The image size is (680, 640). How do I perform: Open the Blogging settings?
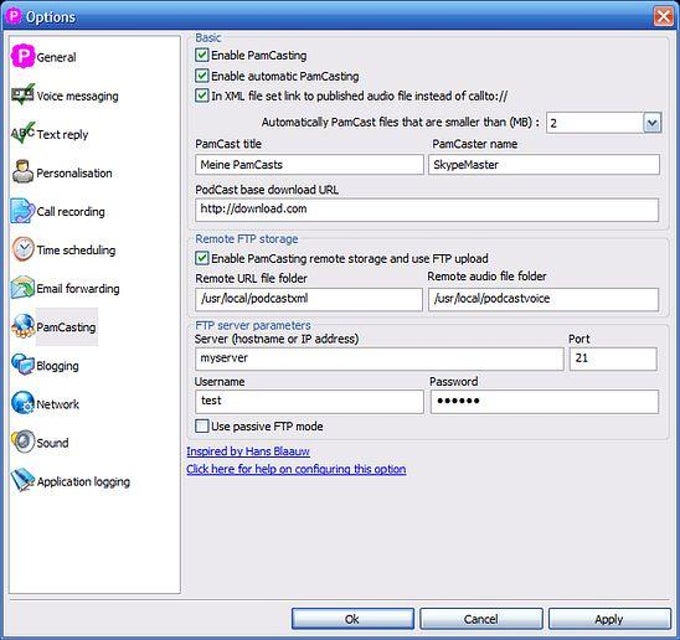(57, 366)
